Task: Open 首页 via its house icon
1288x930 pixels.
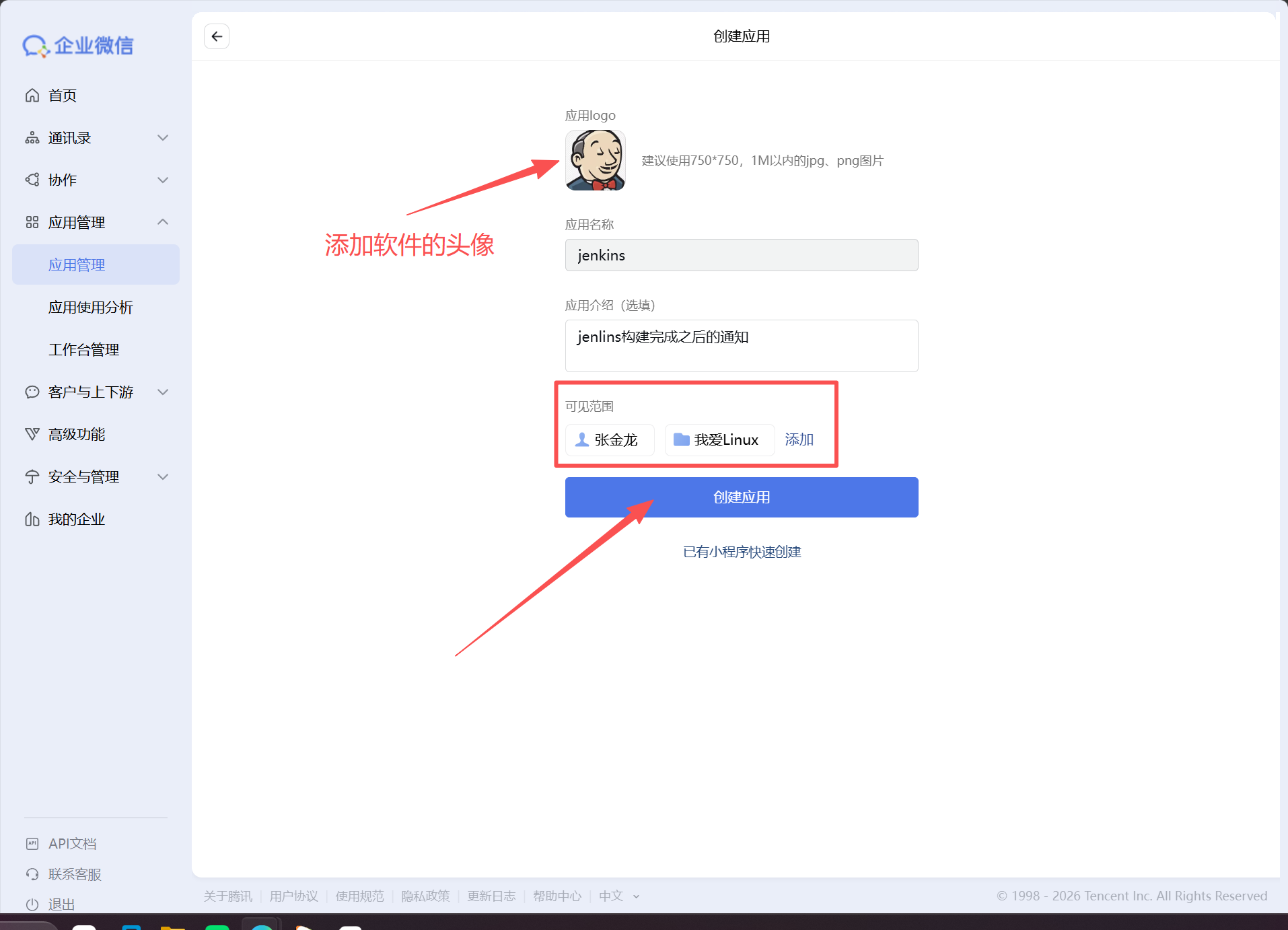Action: (32, 96)
